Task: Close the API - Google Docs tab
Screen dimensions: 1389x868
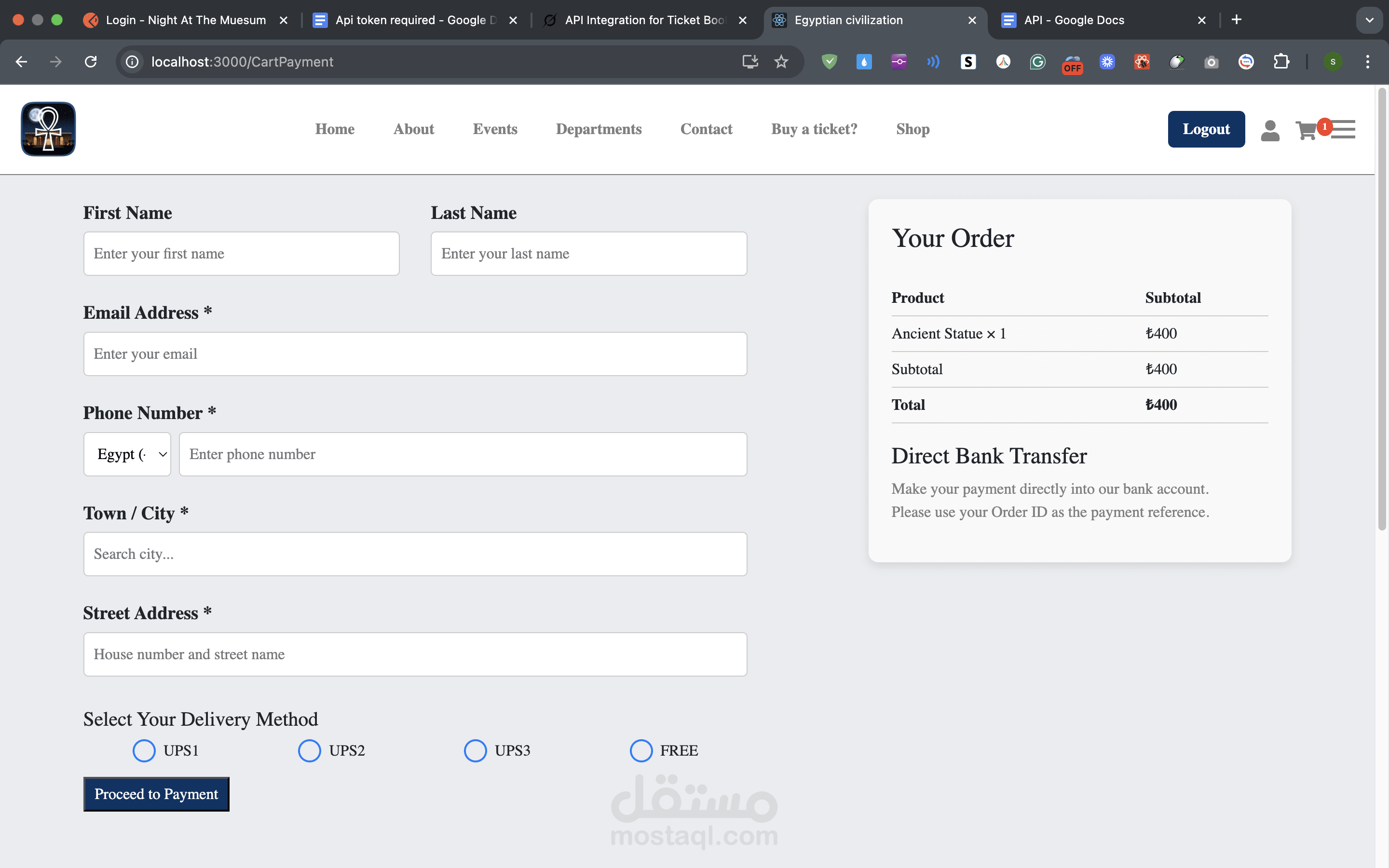Action: point(1201,20)
